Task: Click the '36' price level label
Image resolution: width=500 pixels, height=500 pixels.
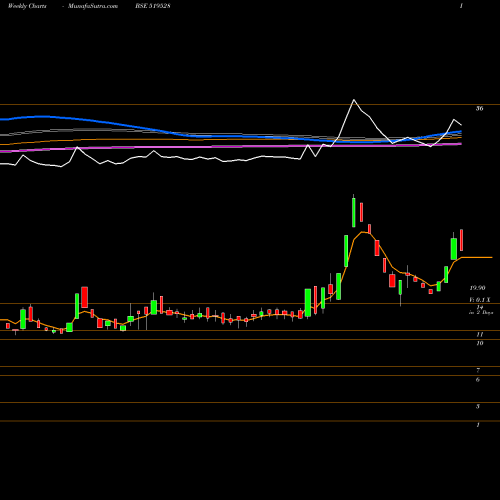Action: pos(479,108)
